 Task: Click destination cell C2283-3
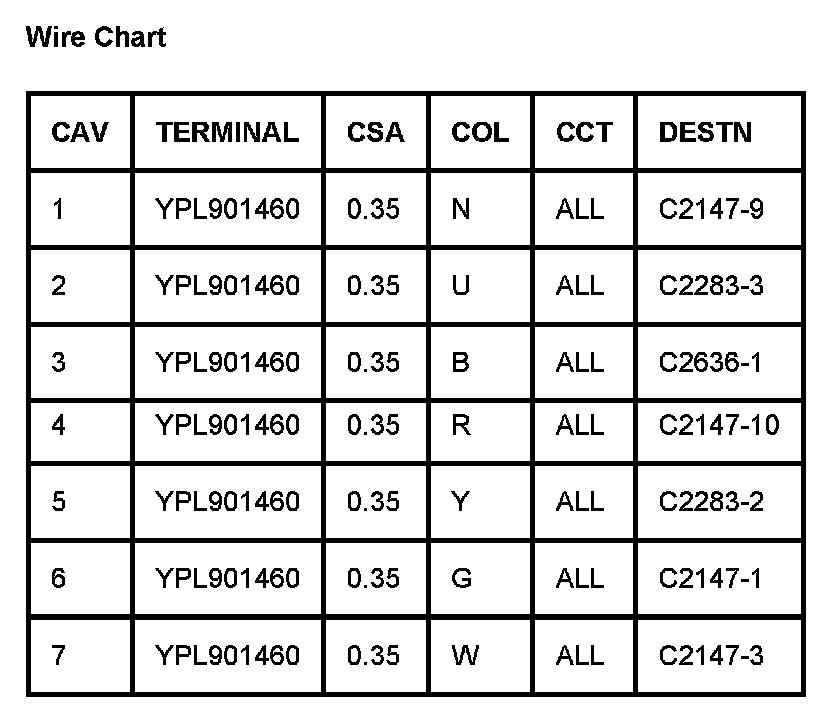711,286
